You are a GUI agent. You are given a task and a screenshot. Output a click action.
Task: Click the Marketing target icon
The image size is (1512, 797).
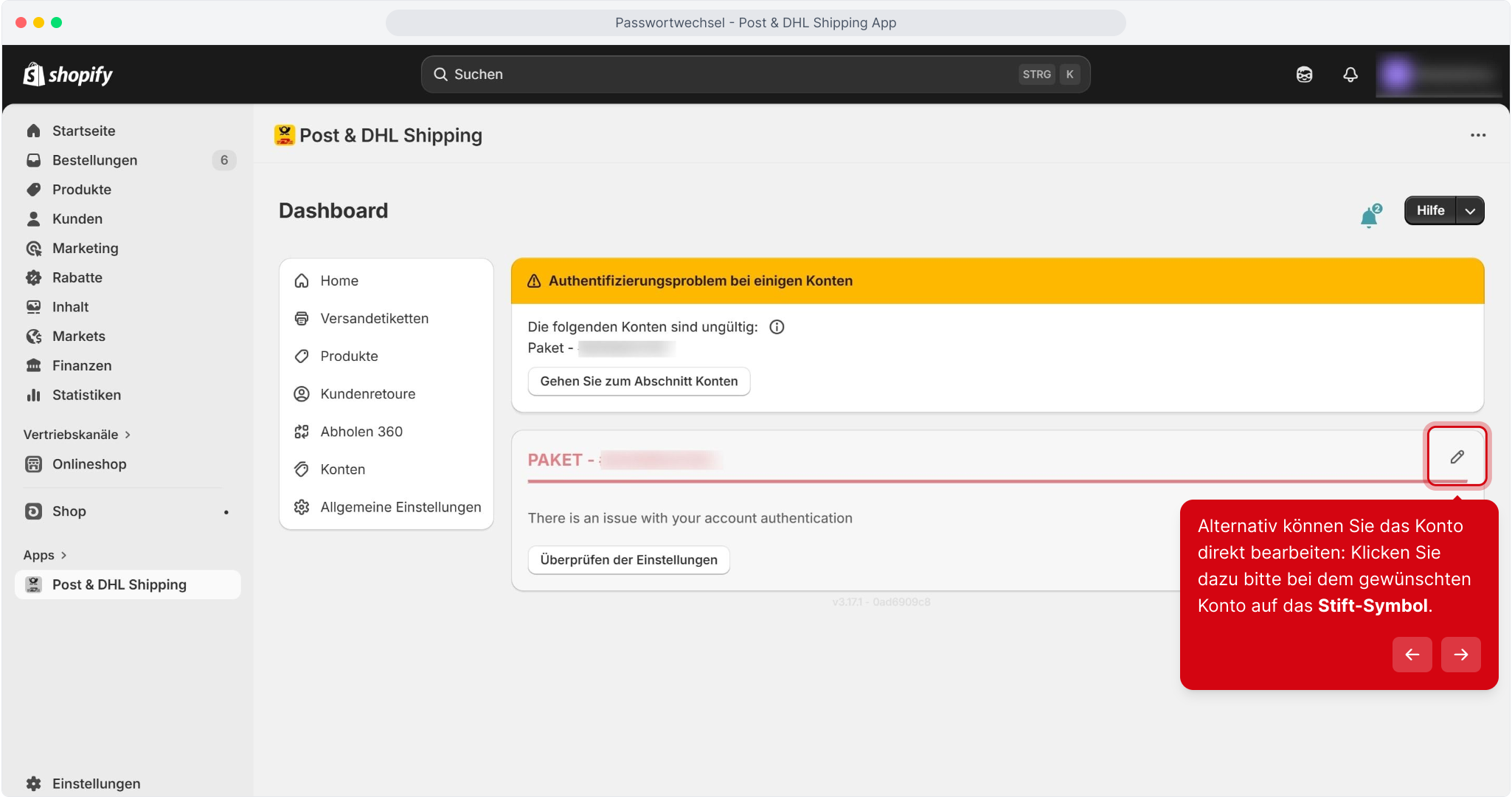pos(34,249)
